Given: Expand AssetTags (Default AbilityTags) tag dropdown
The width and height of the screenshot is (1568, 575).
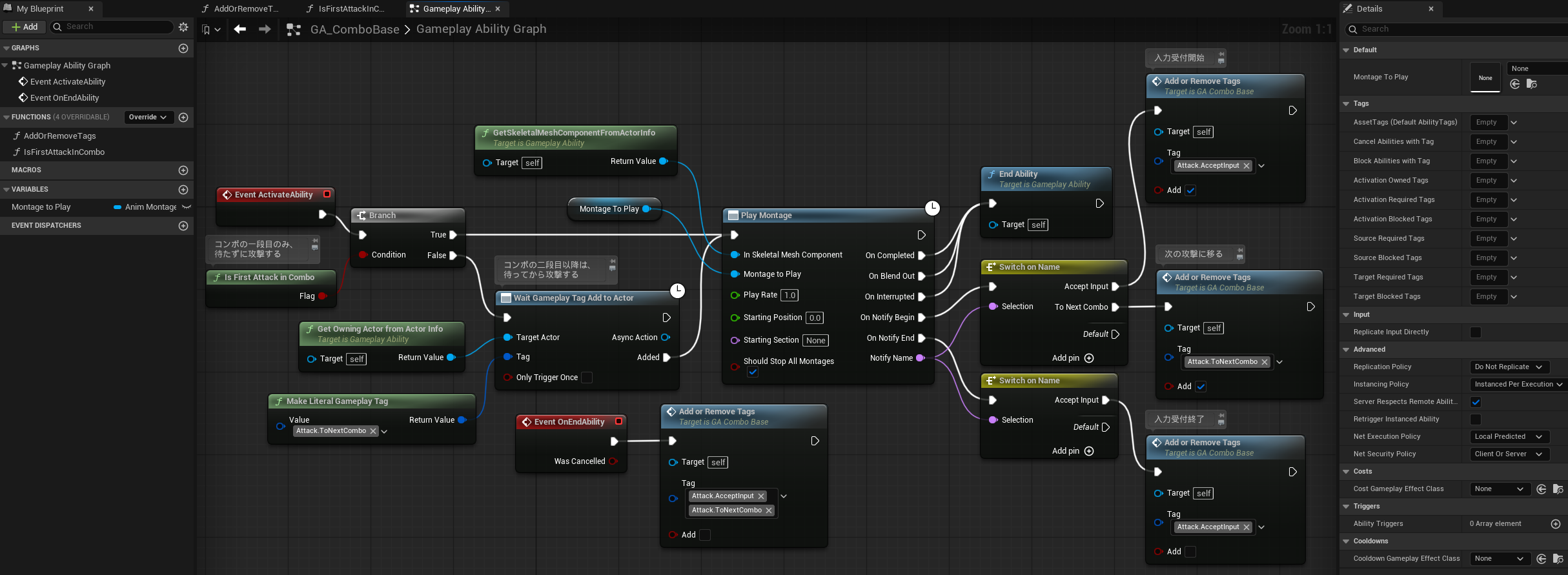Looking at the screenshot, I should tap(1514, 123).
